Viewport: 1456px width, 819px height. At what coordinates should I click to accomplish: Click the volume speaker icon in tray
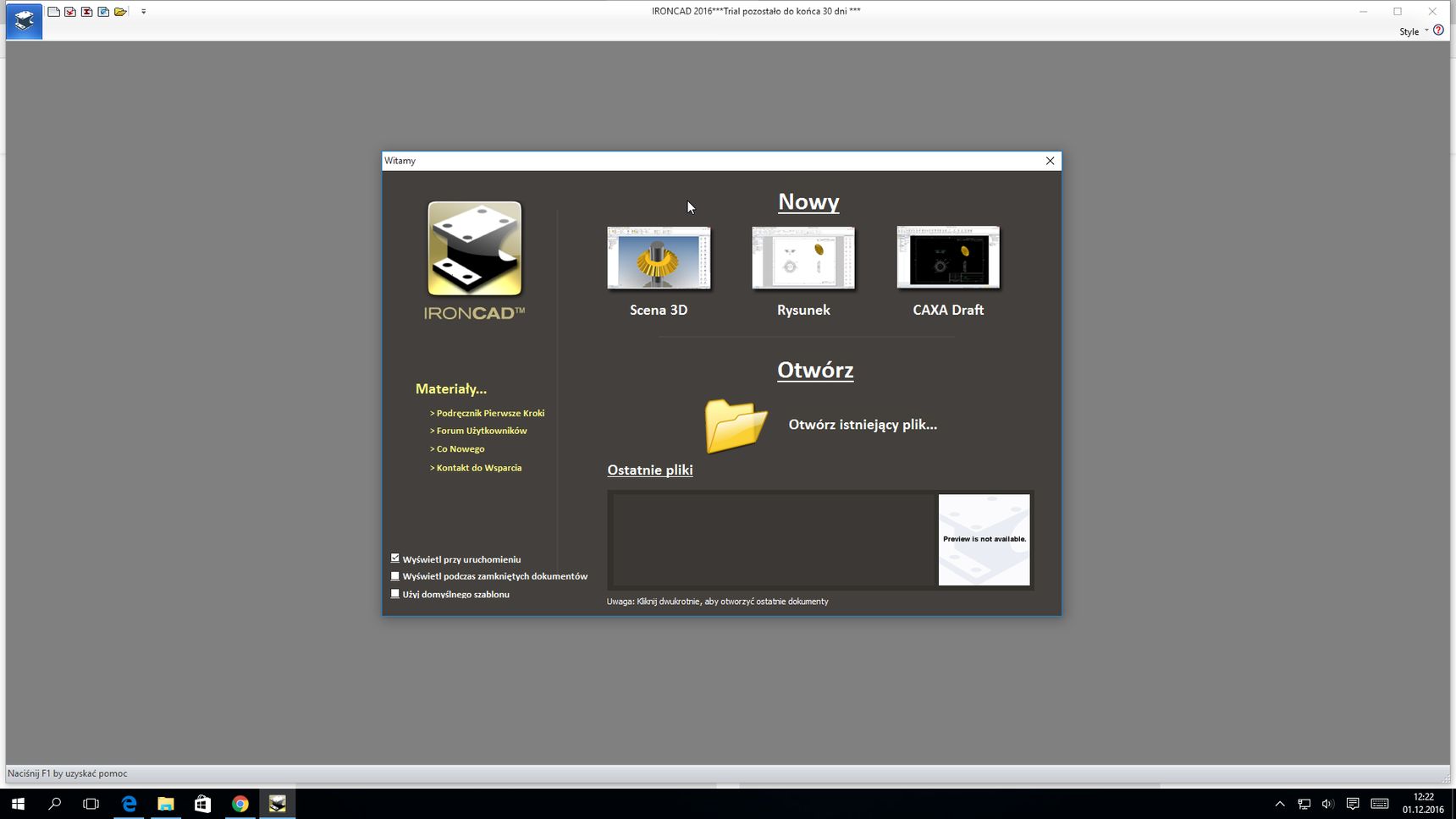coord(1327,804)
